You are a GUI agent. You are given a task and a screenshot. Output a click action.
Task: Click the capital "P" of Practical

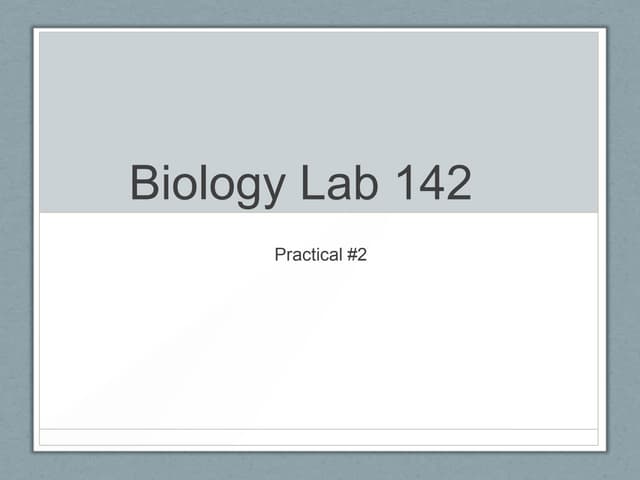(x=280, y=255)
